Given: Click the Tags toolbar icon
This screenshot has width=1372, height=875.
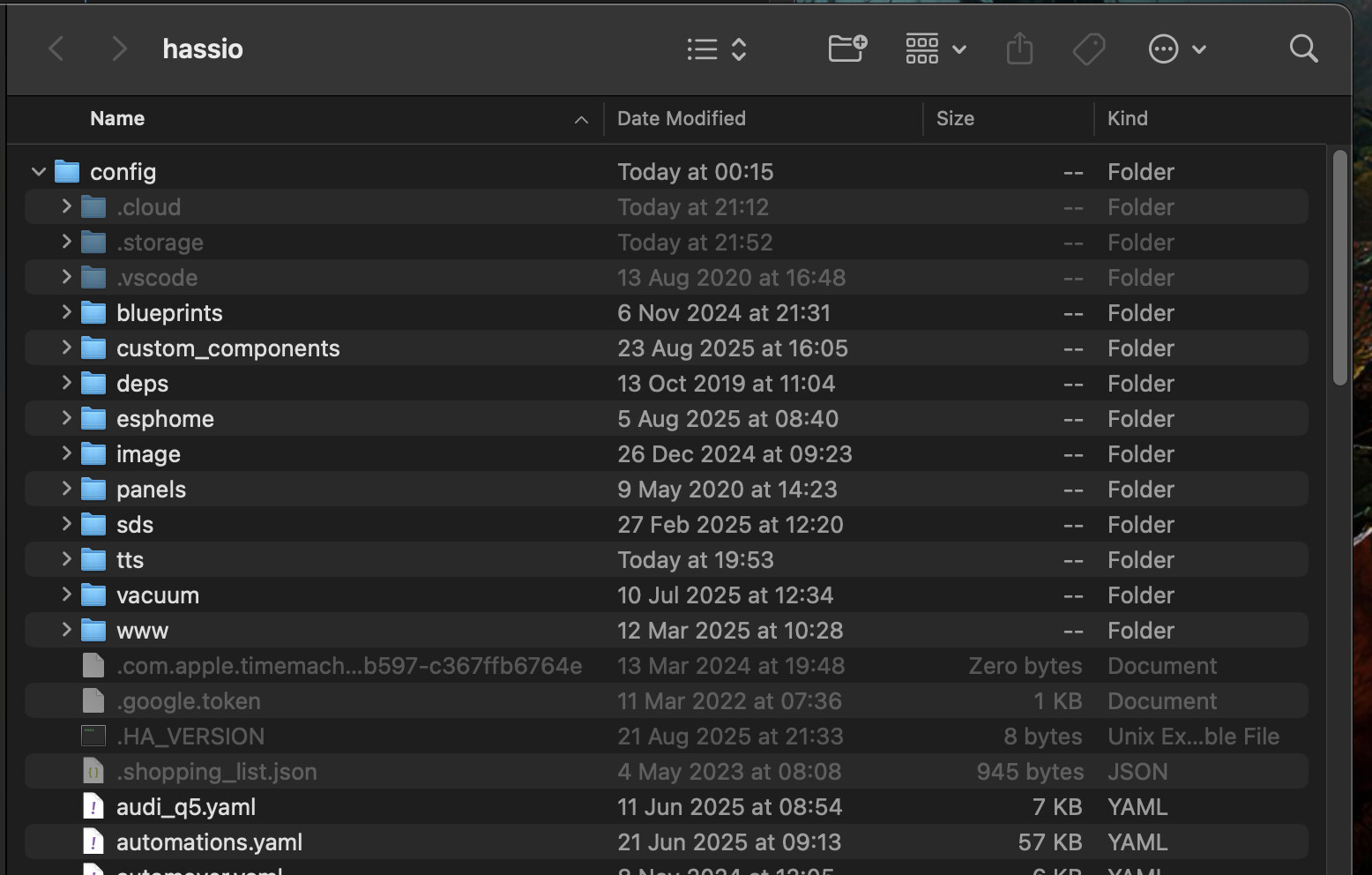Looking at the screenshot, I should pyautogui.click(x=1089, y=49).
